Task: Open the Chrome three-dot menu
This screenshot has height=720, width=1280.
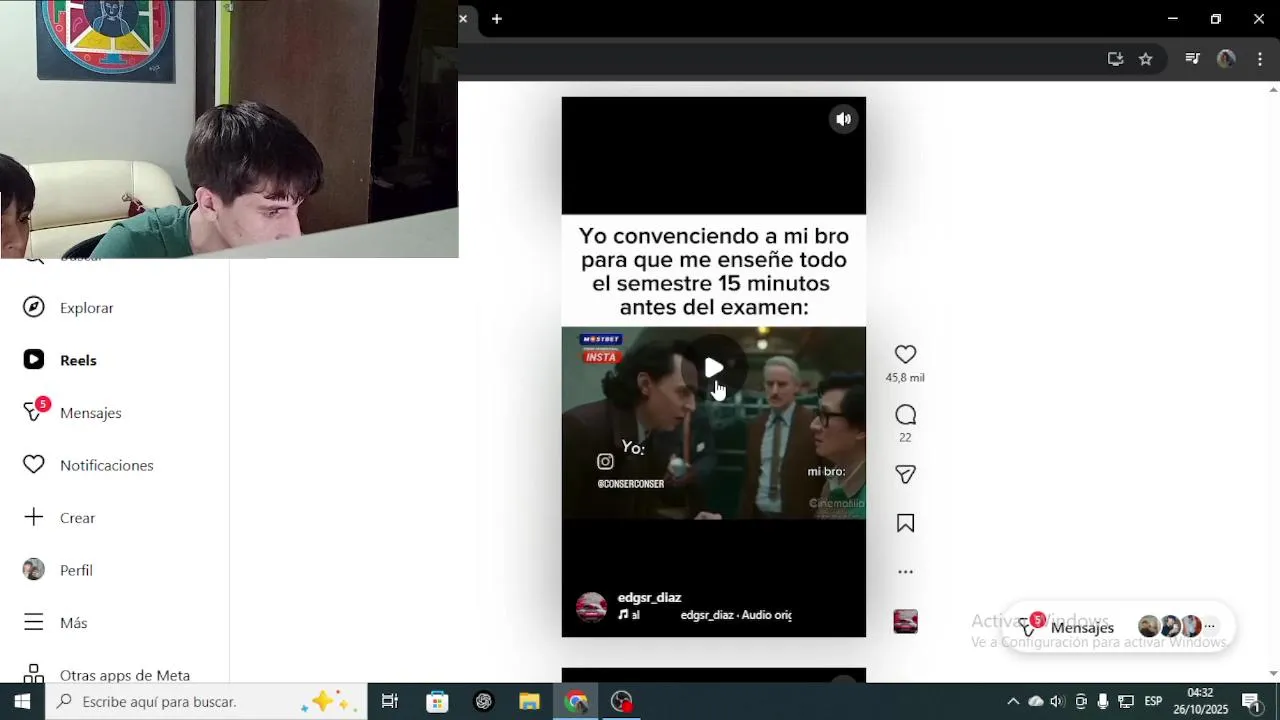Action: coord(1259,59)
